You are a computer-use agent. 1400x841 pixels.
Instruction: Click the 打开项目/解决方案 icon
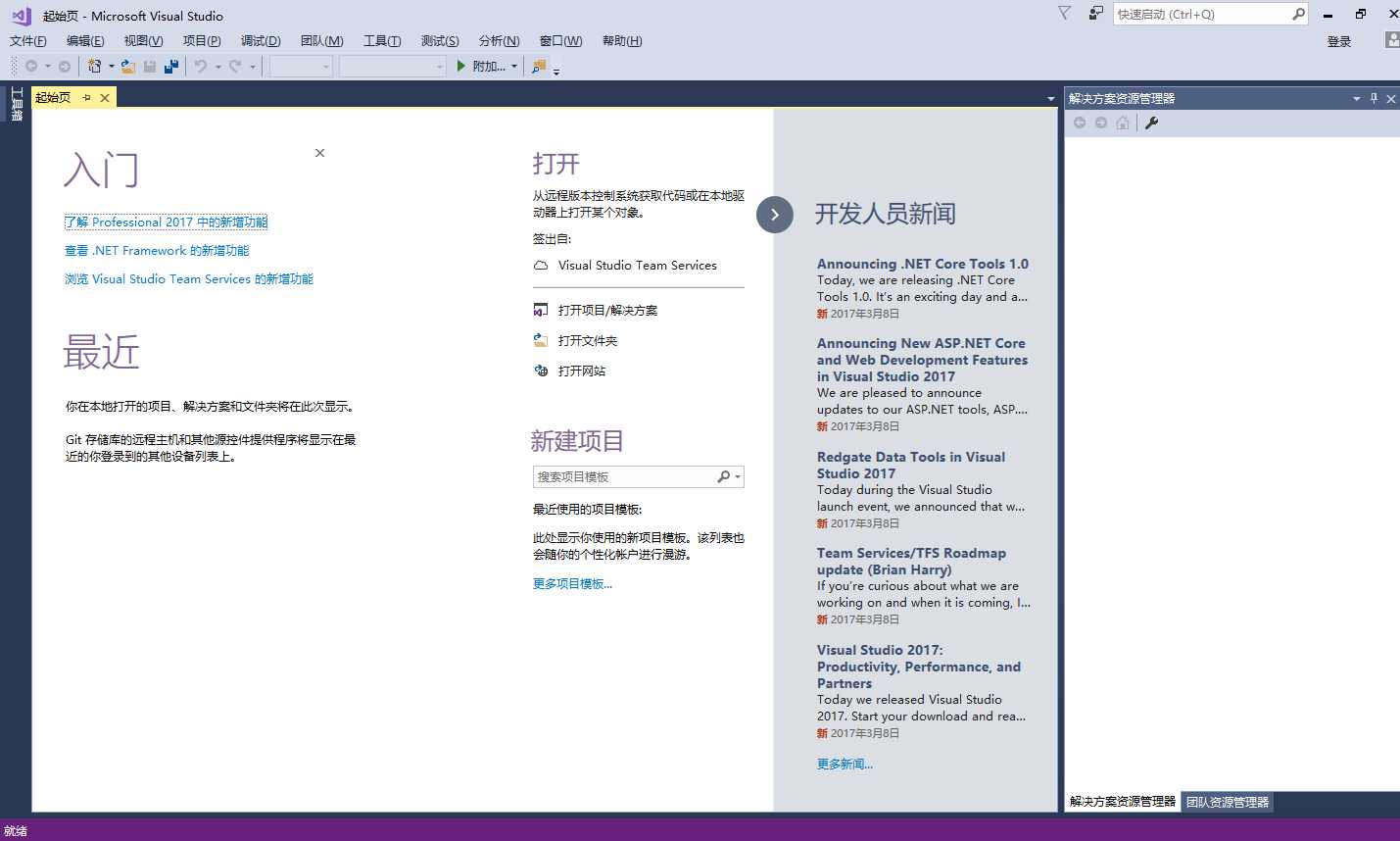541,310
